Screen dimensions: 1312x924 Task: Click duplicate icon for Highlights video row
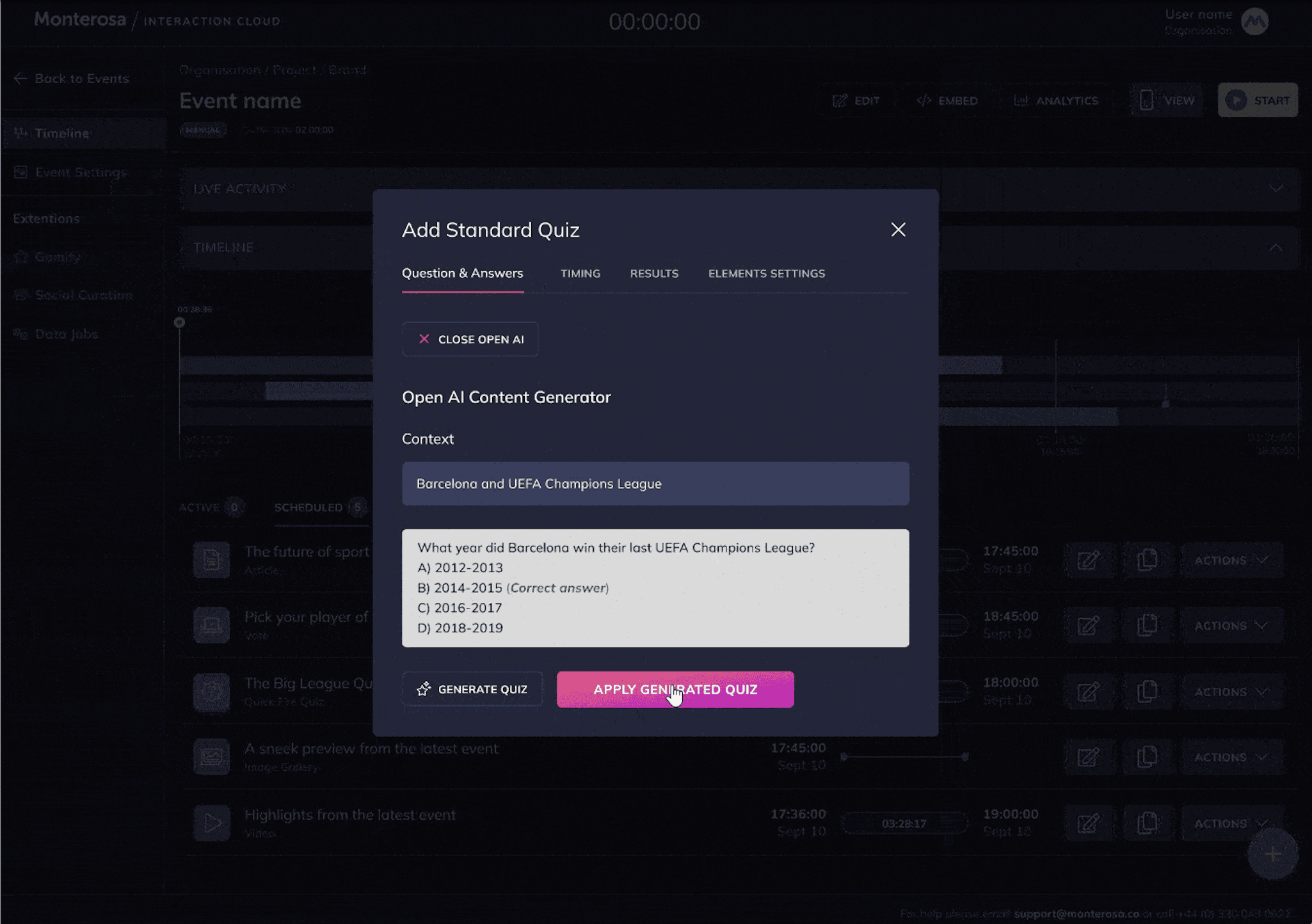(x=1147, y=823)
